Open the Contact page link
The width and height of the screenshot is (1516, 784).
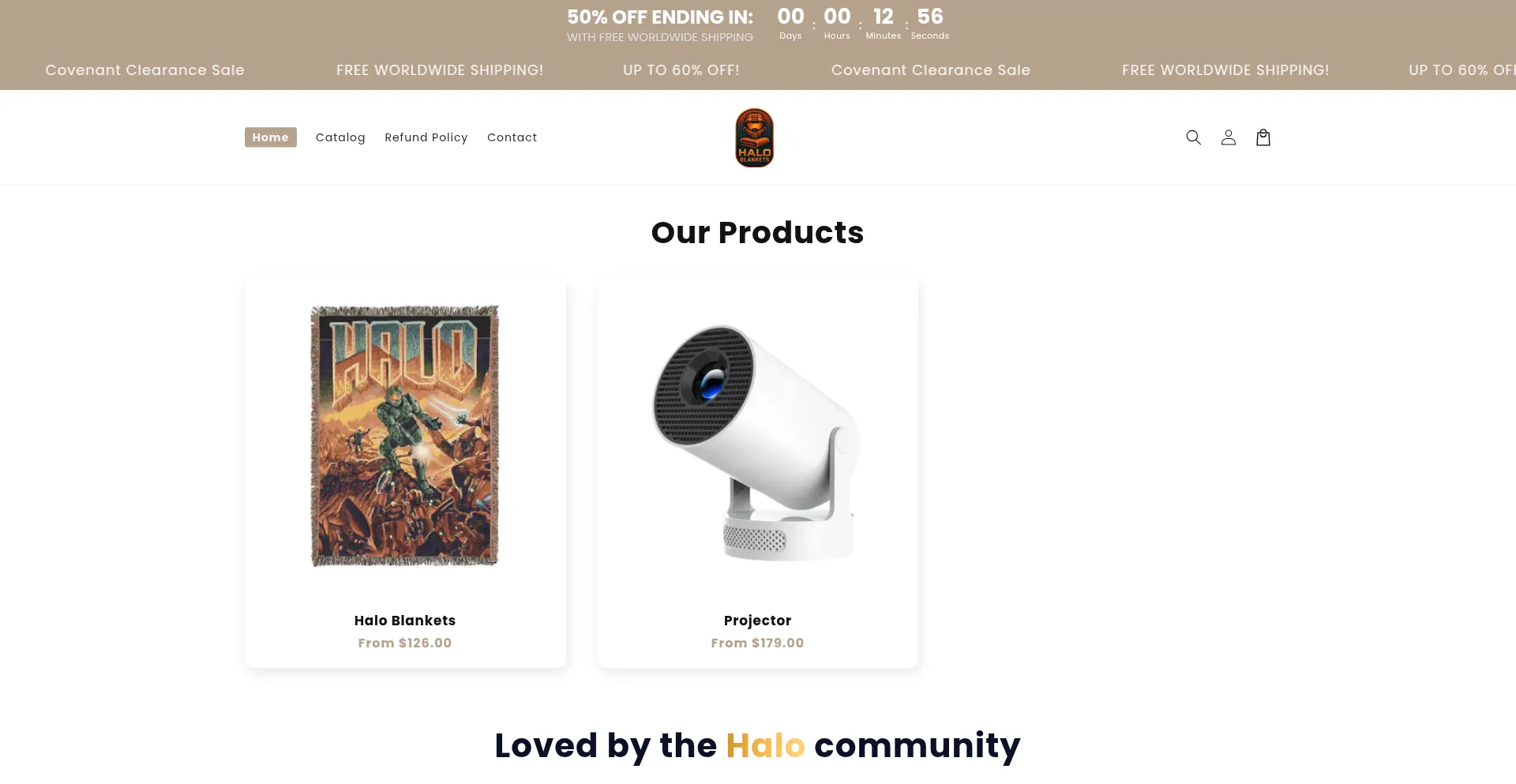click(x=512, y=137)
